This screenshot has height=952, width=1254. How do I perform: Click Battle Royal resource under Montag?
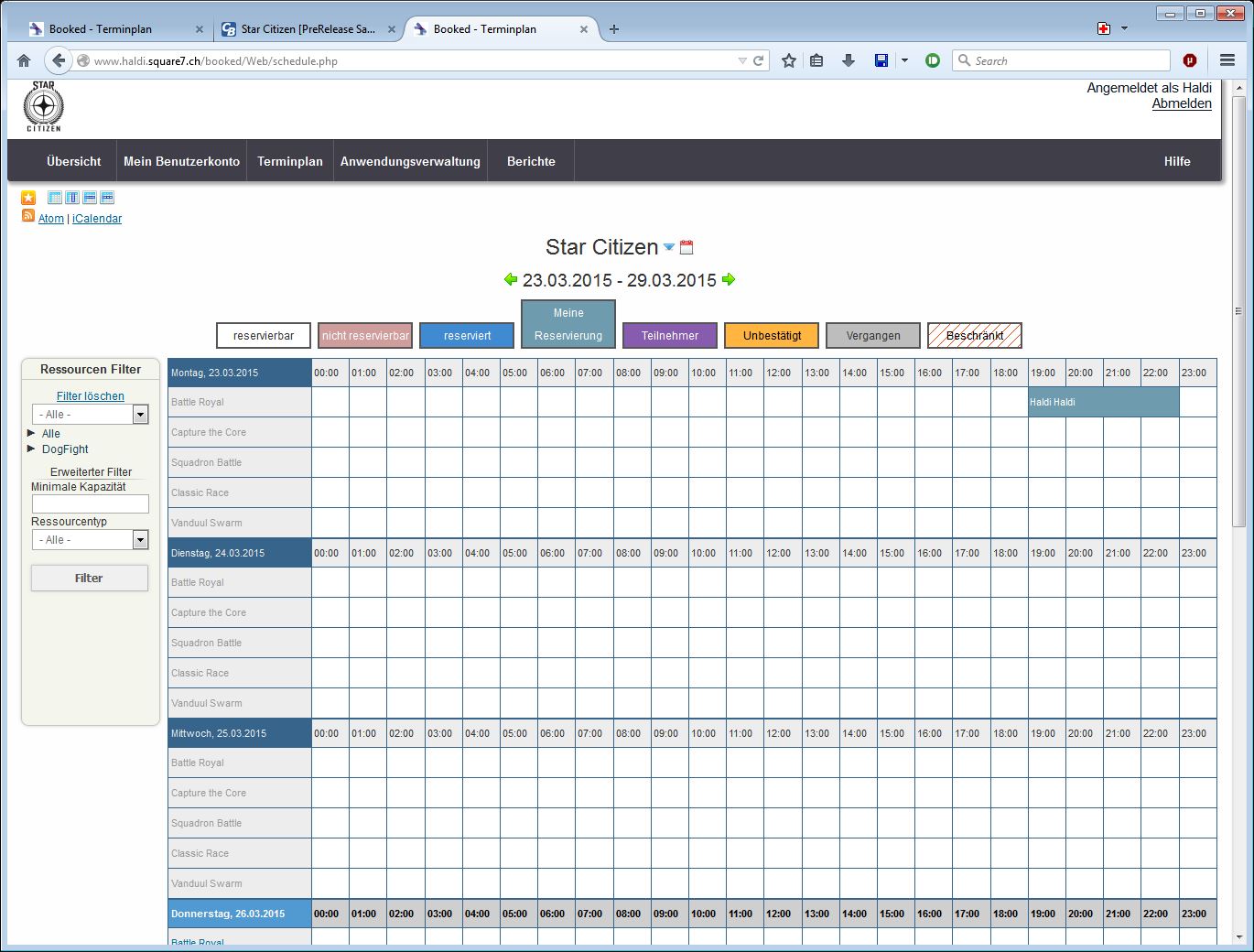pos(198,402)
